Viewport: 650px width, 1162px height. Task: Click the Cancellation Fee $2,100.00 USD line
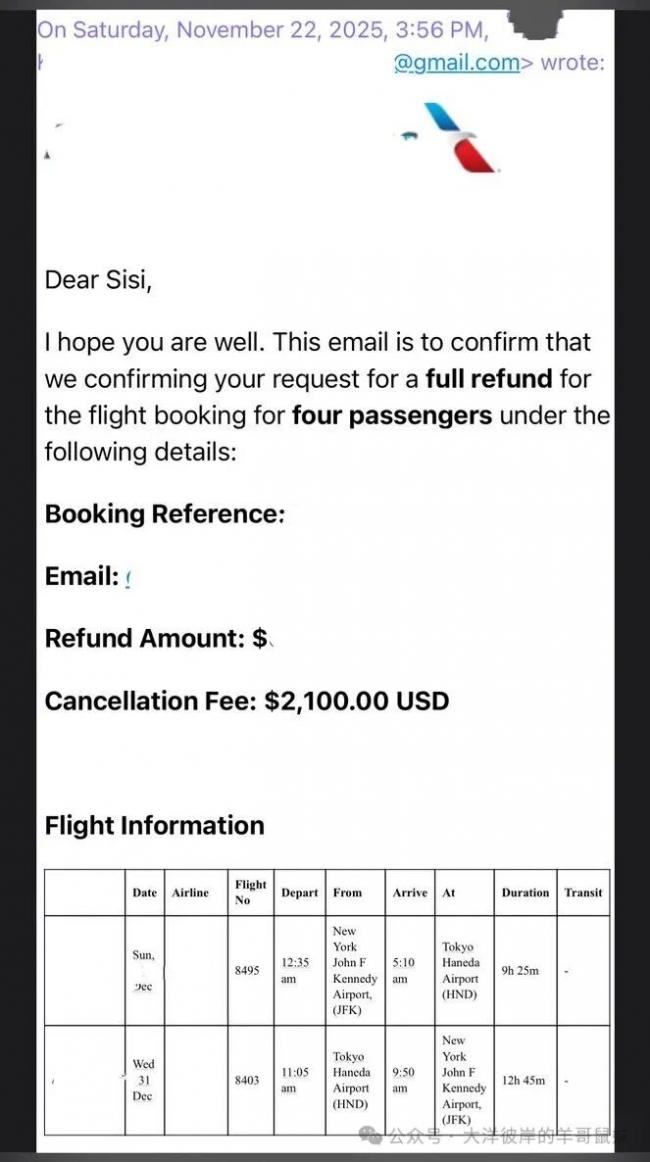(246, 701)
